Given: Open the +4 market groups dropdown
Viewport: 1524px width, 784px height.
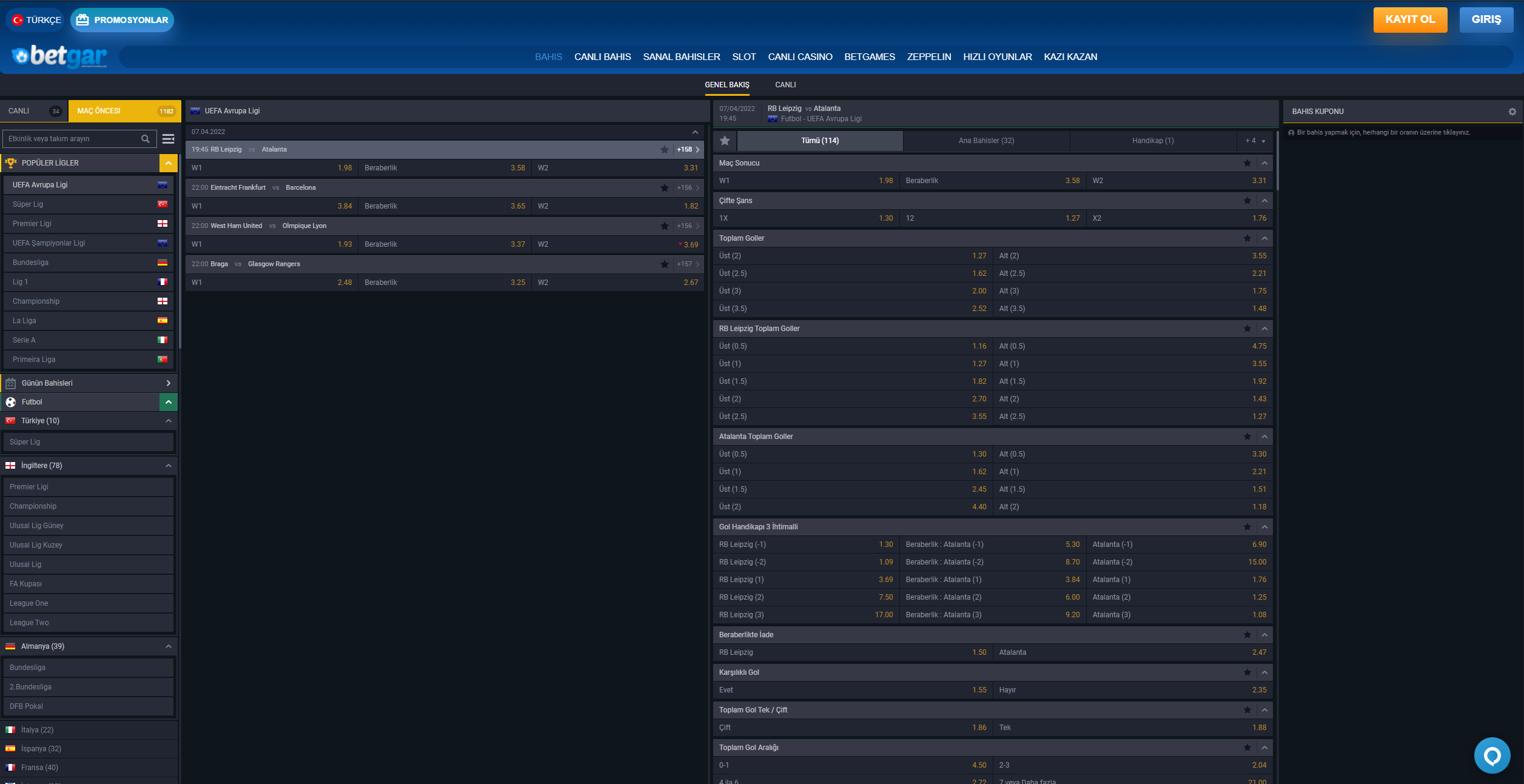Looking at the screenshot, I should (x=1255, y=141).
